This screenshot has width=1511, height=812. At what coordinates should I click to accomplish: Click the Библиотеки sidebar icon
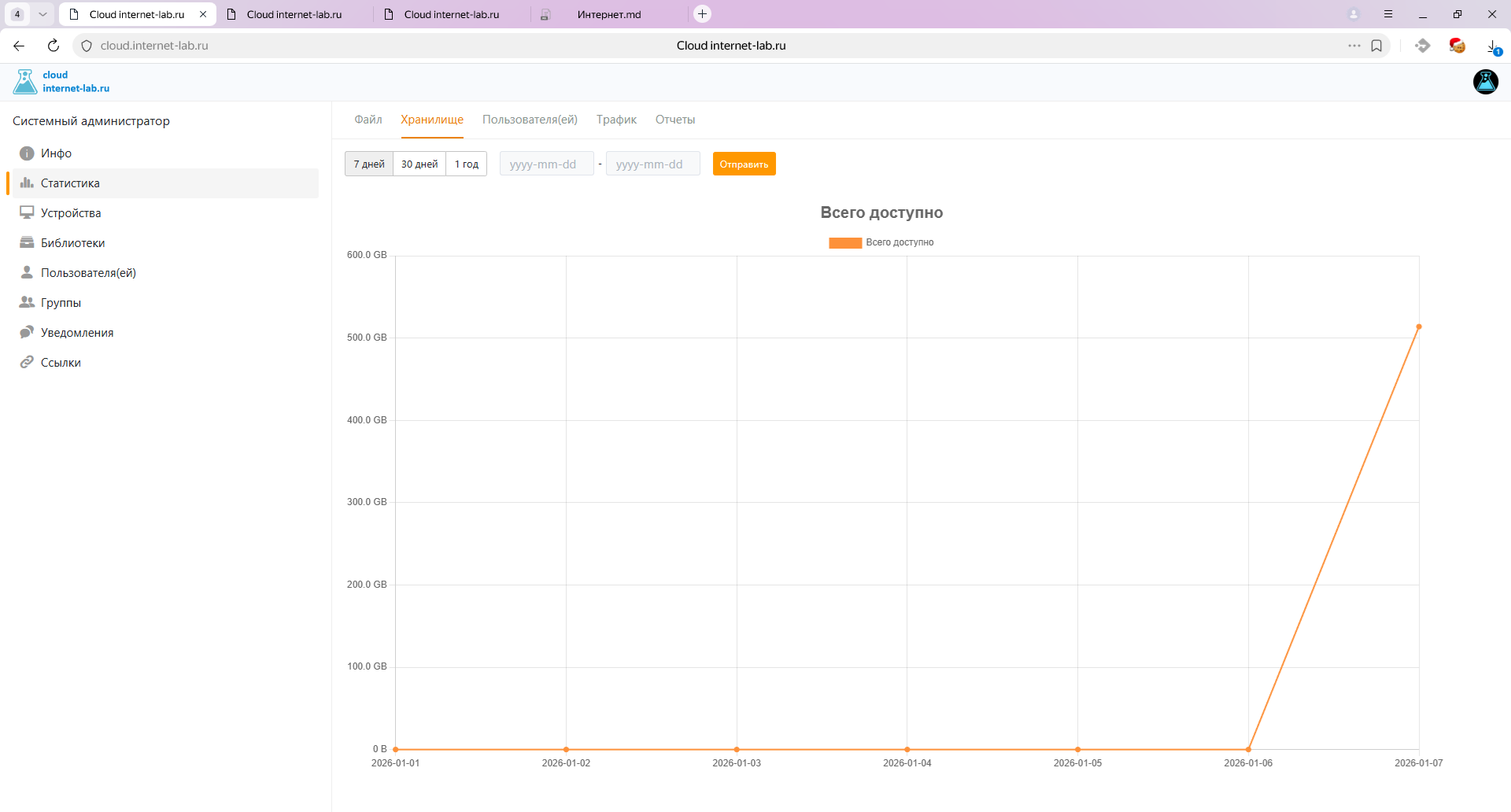tap(27, 242)
